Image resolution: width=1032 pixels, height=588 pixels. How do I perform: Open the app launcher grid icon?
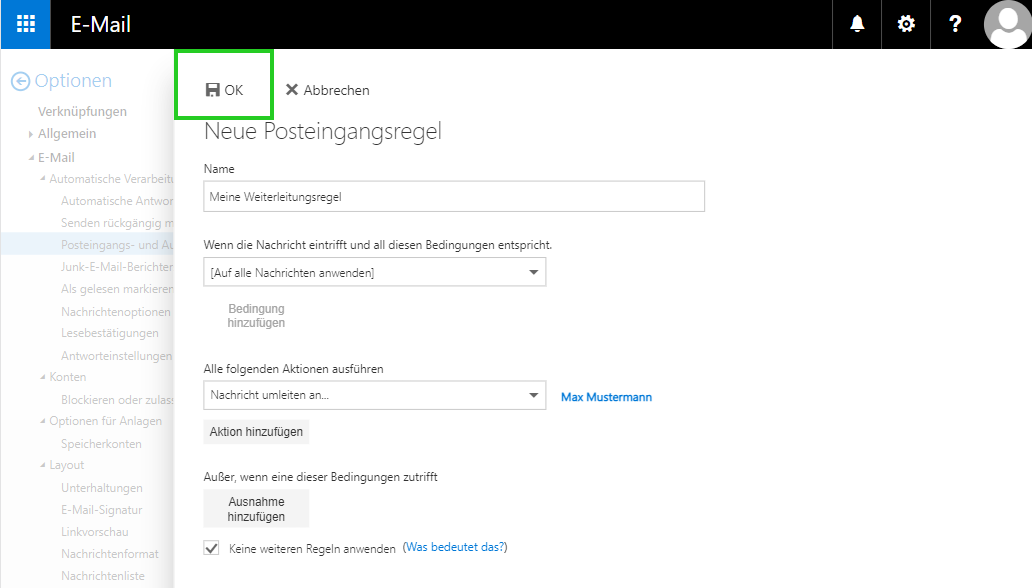(x=26, y=24)
